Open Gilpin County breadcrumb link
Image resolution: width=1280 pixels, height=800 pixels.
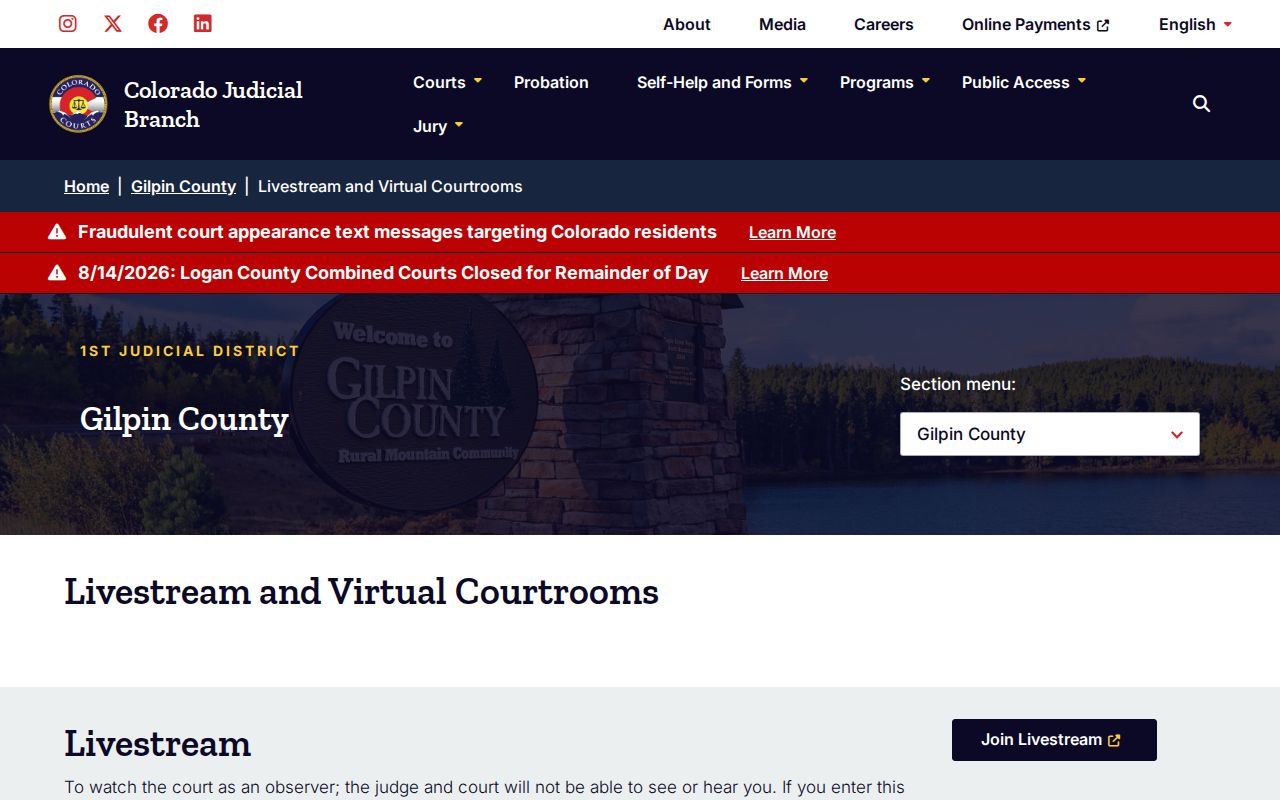click(184, 186)
